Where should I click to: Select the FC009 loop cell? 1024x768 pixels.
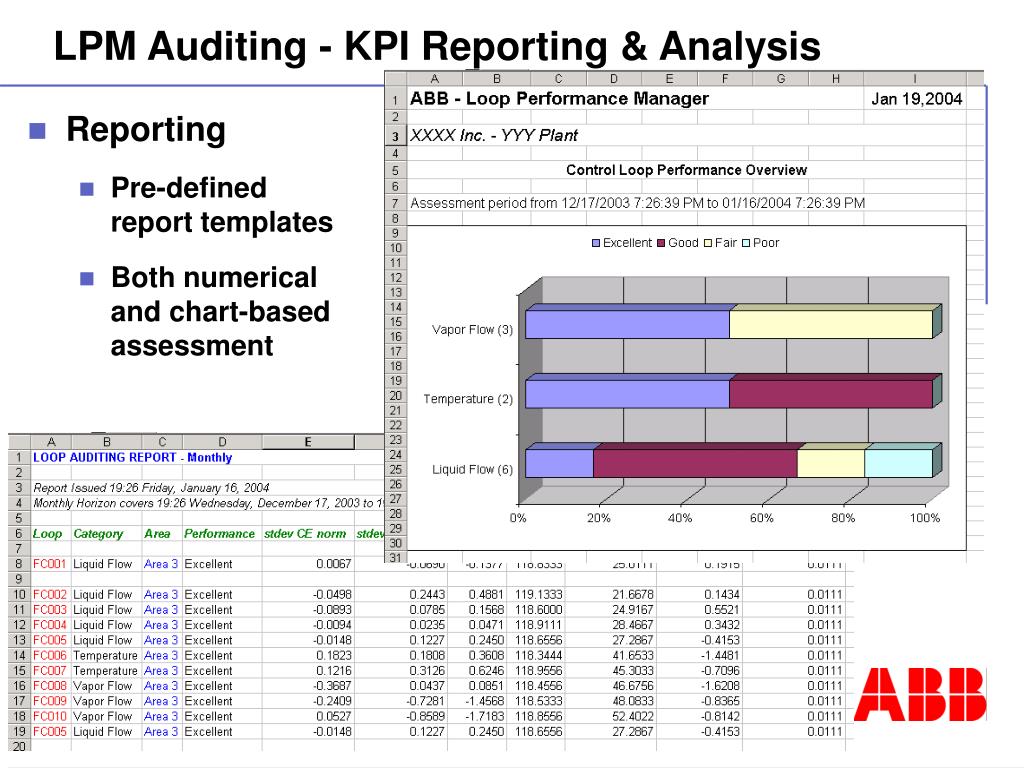point(50,701)
